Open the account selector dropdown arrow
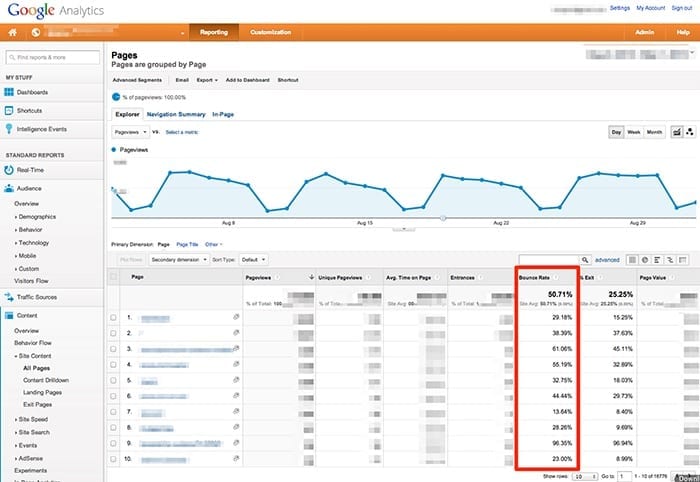700x482 pixels. (182, 33)
